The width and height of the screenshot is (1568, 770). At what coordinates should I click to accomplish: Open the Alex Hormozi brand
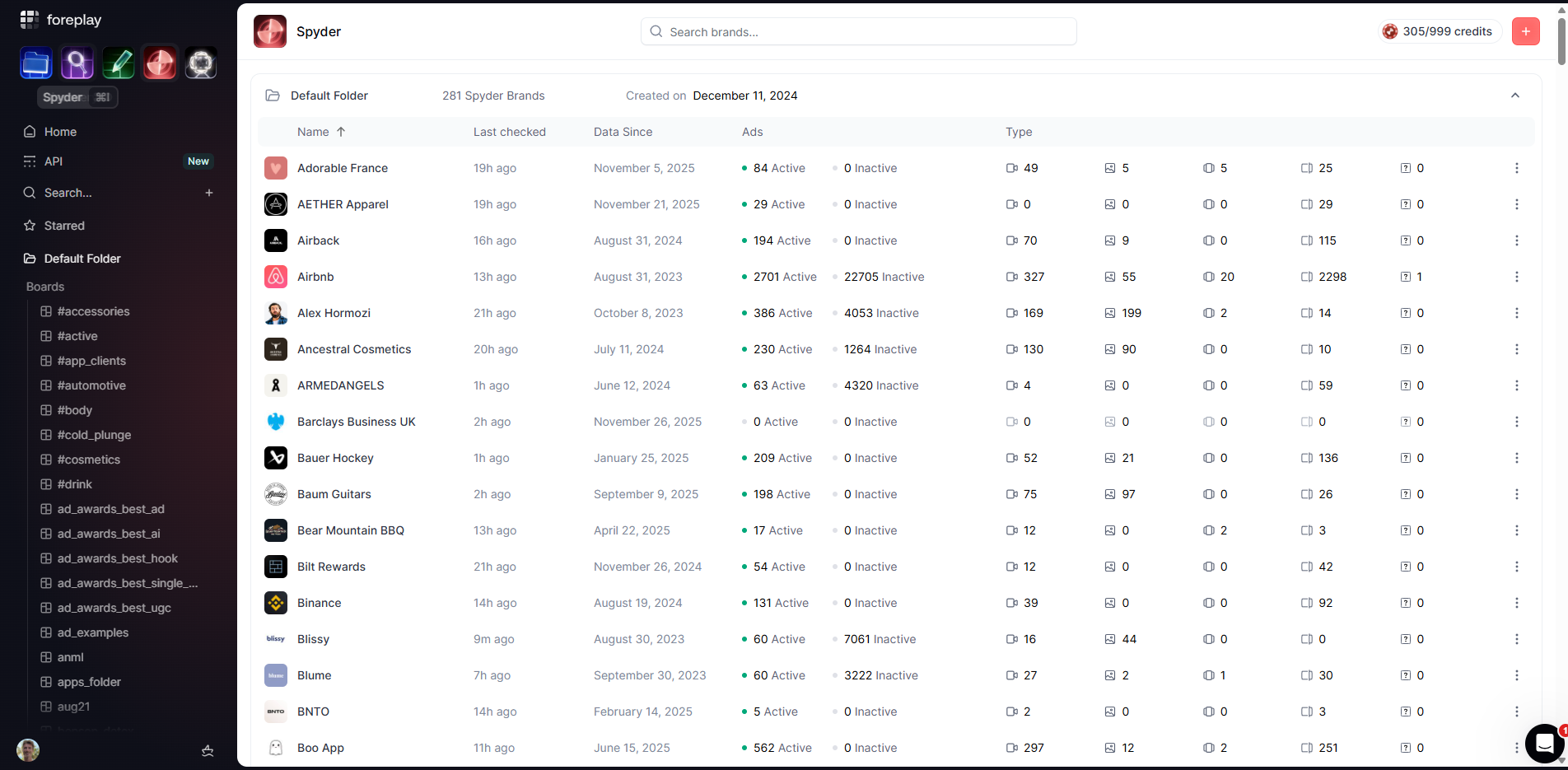coord(334,313)
